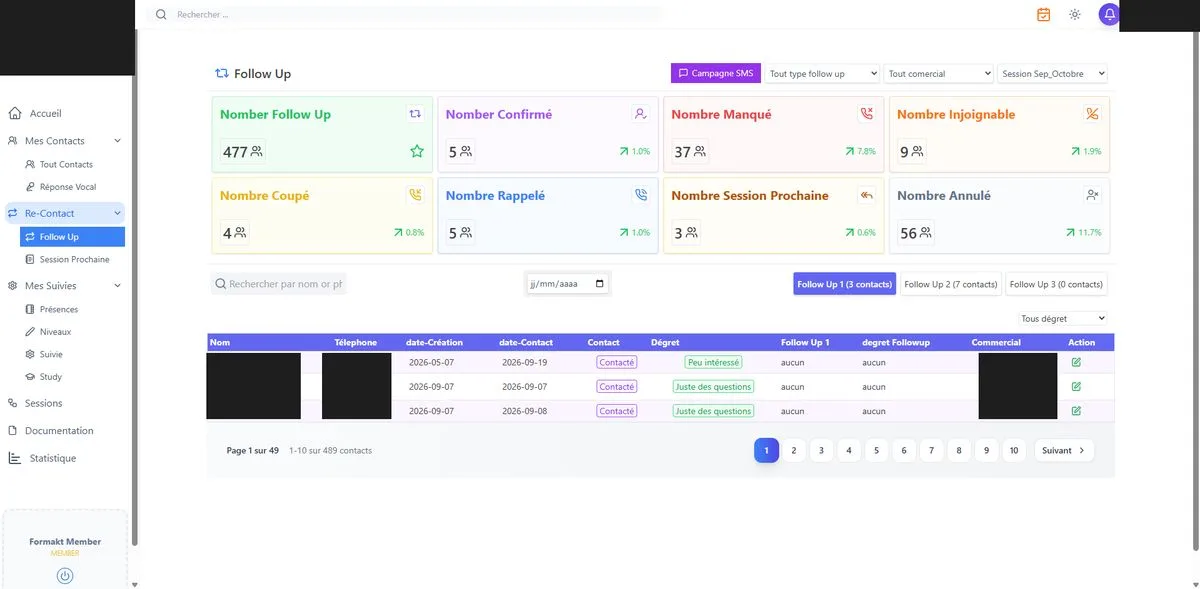Image resolution: width=1200 pixels, height=589 pixels.
Task: Click the icon on Nombre Annulé card
Action: click(x=1093, y=195)
